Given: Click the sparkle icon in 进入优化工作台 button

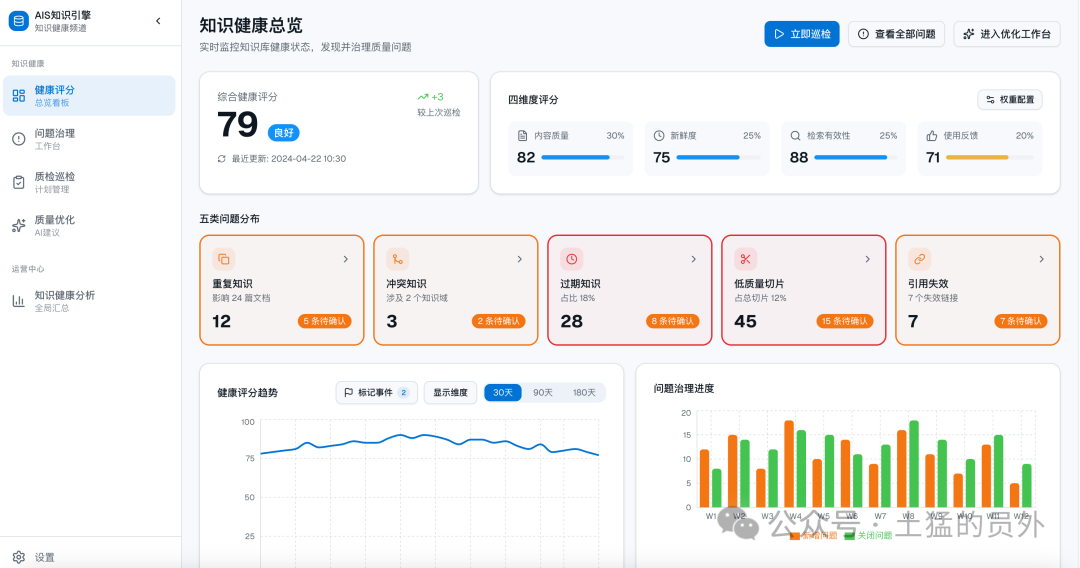Looking at the screenshot, I should coord(969,34).
